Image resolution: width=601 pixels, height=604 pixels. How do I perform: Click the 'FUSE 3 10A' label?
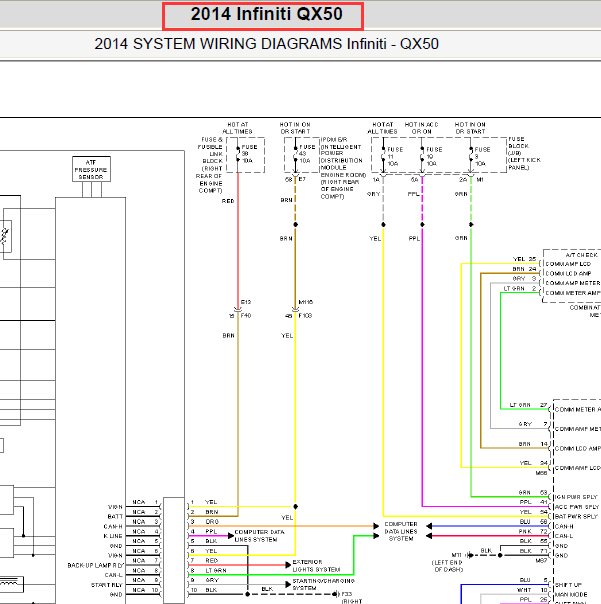point(482,156)
